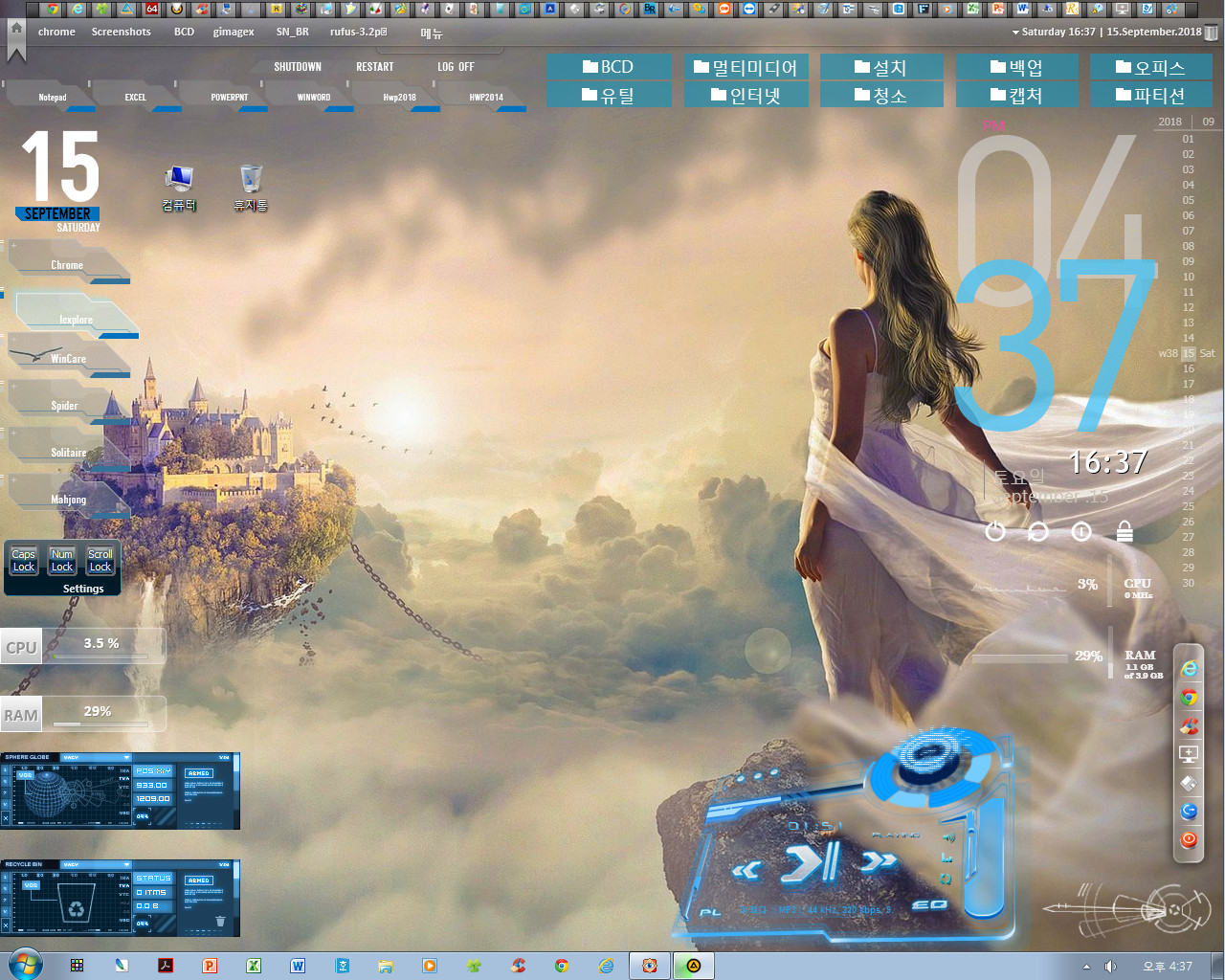The image size is (1225, 980).
Task: Open the 백업 folder button
Action: (x=1016, y=67)
